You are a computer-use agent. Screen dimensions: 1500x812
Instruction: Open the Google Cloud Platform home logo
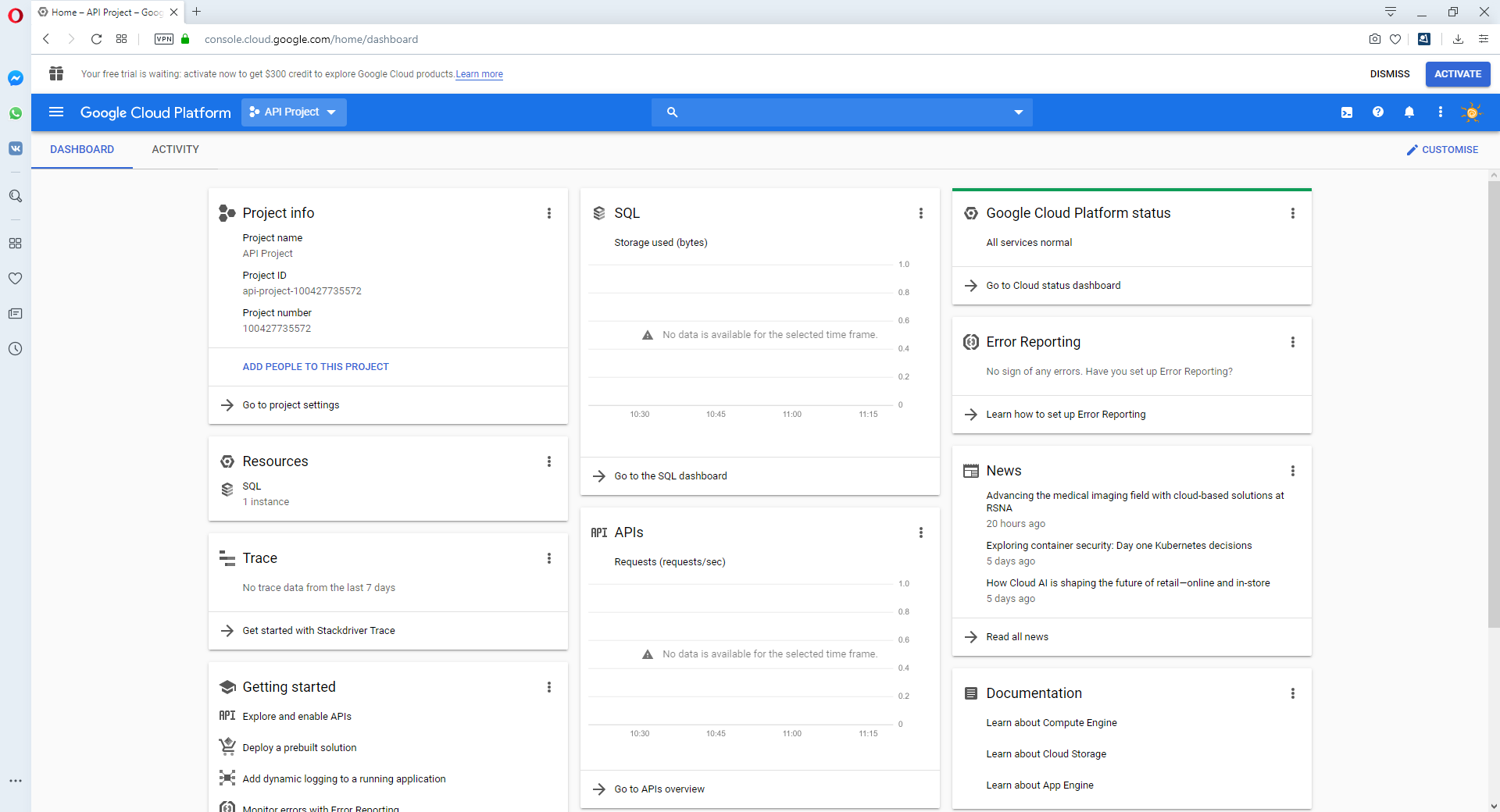tap(155, 112)
